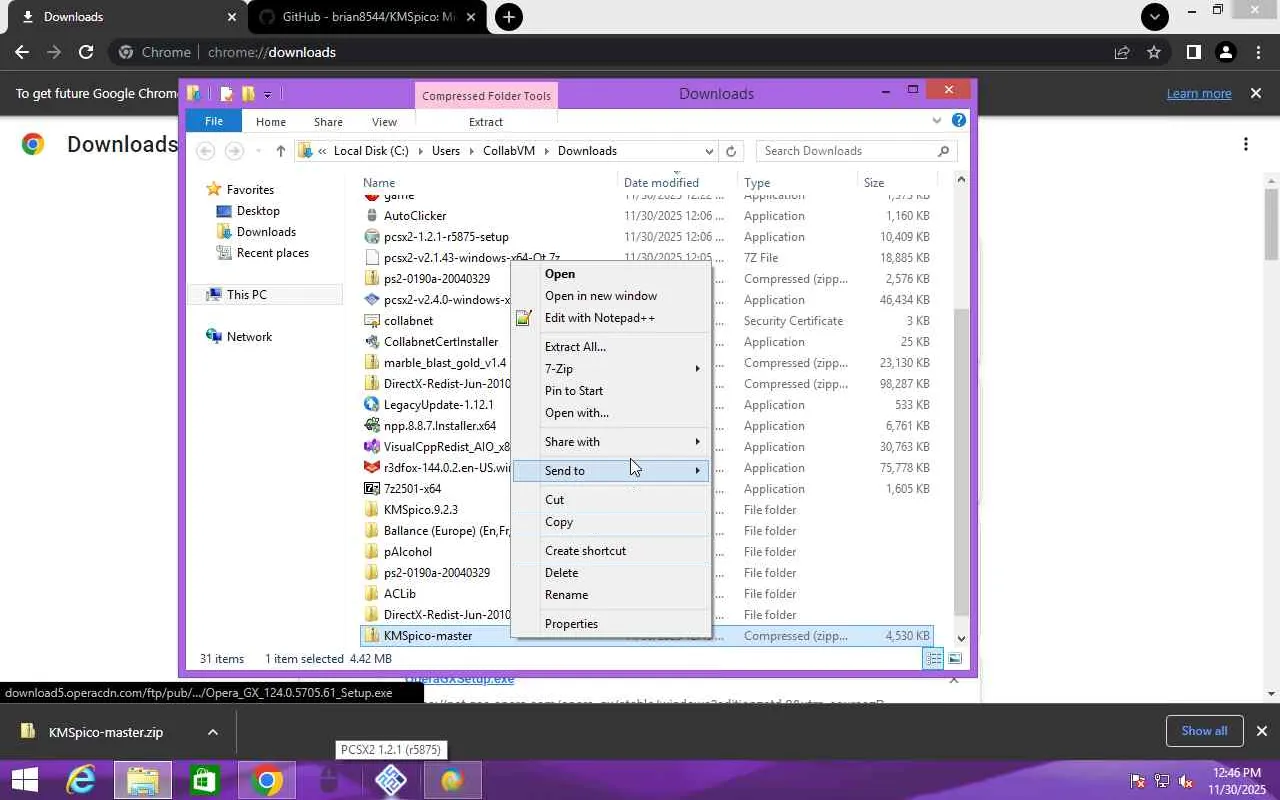Open the Explorer View ribbon tab

[x=384, y=122]
